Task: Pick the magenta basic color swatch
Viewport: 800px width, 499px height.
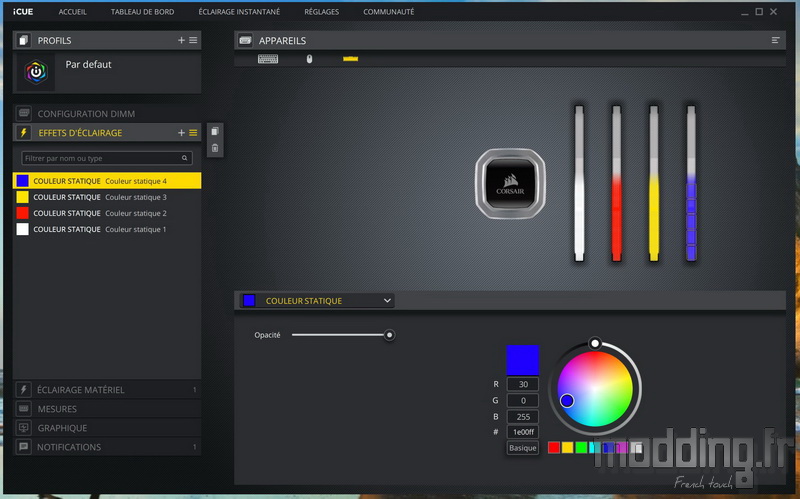Action: tap(622, 447)
